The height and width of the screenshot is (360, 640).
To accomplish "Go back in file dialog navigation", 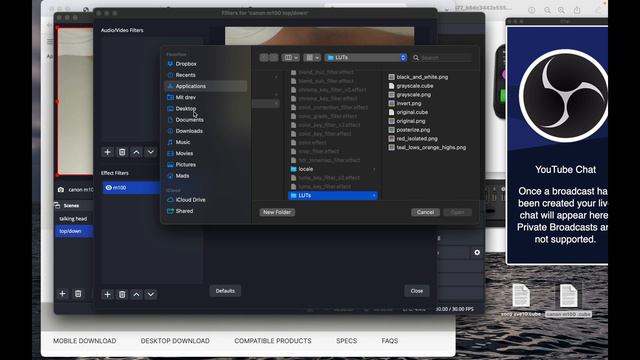I will [x=264, y=58].
